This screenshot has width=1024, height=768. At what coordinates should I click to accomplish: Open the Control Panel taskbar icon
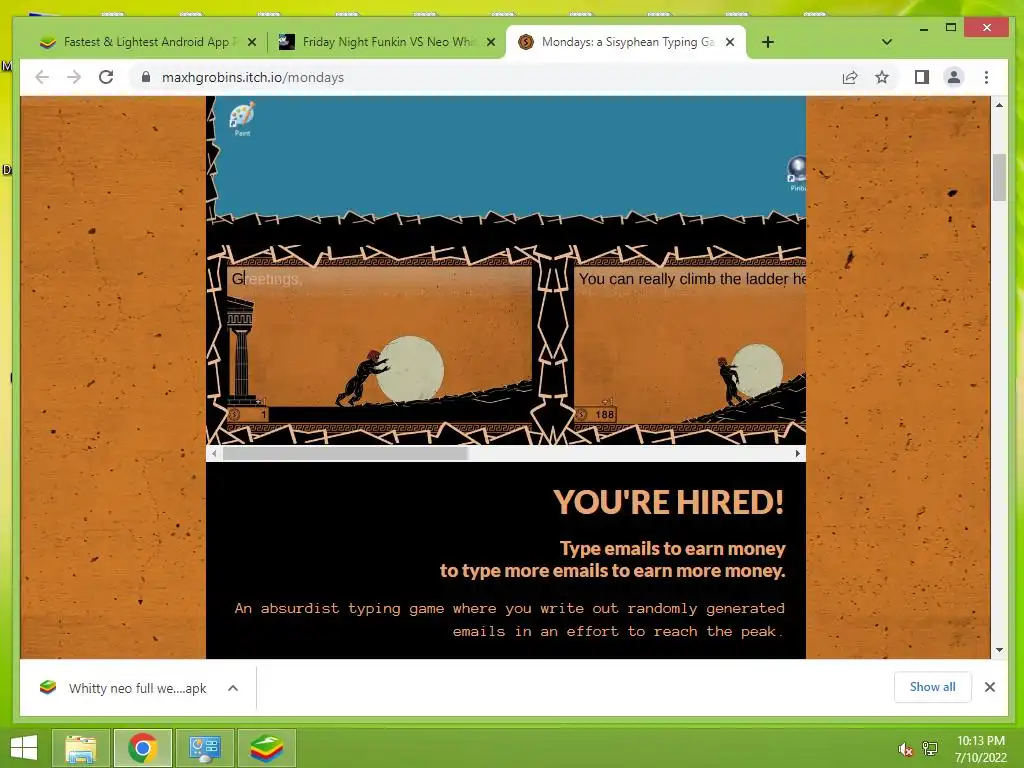(x=205, y=748)
